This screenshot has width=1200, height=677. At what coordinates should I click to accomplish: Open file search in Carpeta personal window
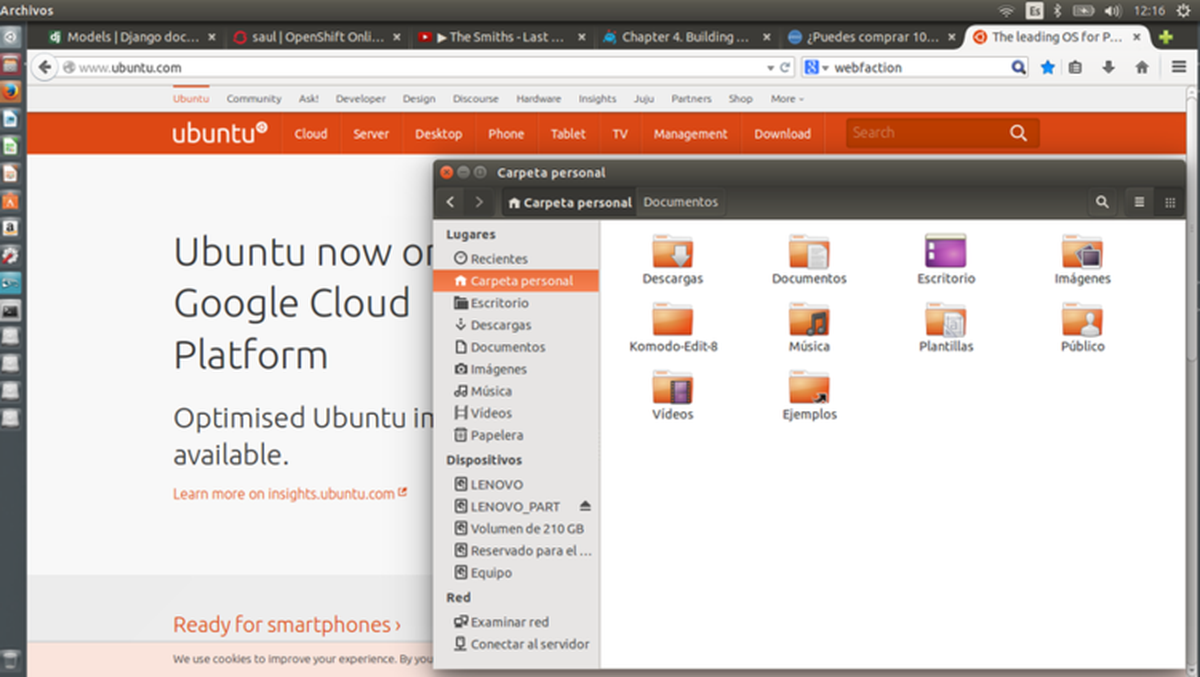[1102, 202]
